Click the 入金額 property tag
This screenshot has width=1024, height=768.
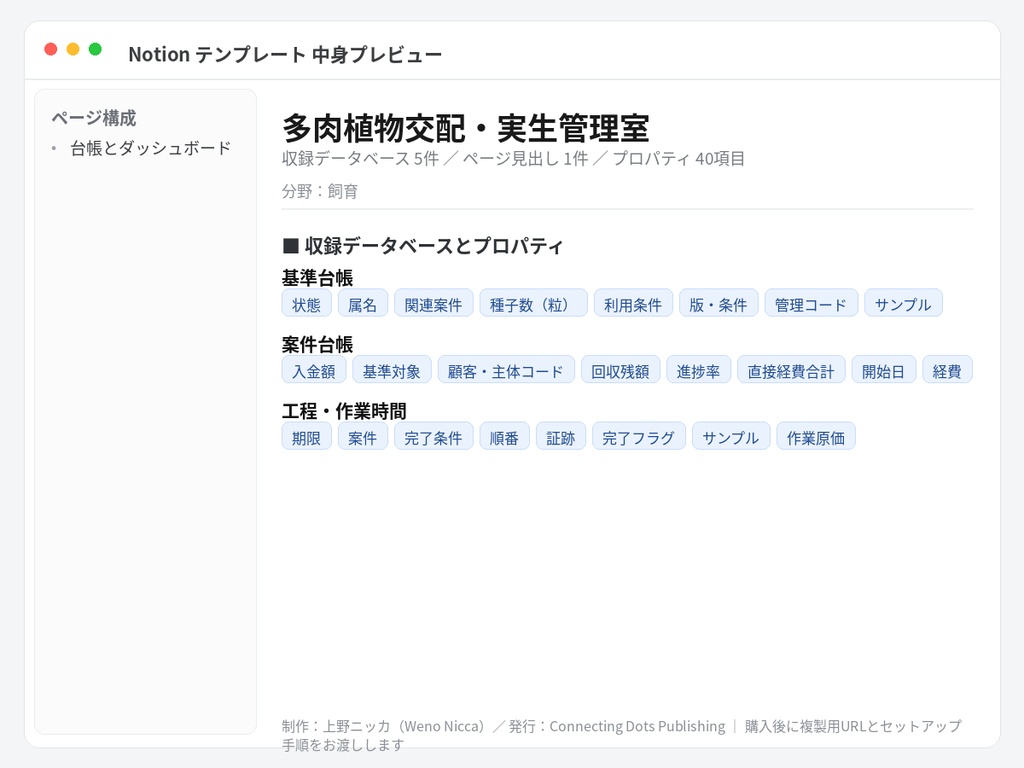point(313,370)
